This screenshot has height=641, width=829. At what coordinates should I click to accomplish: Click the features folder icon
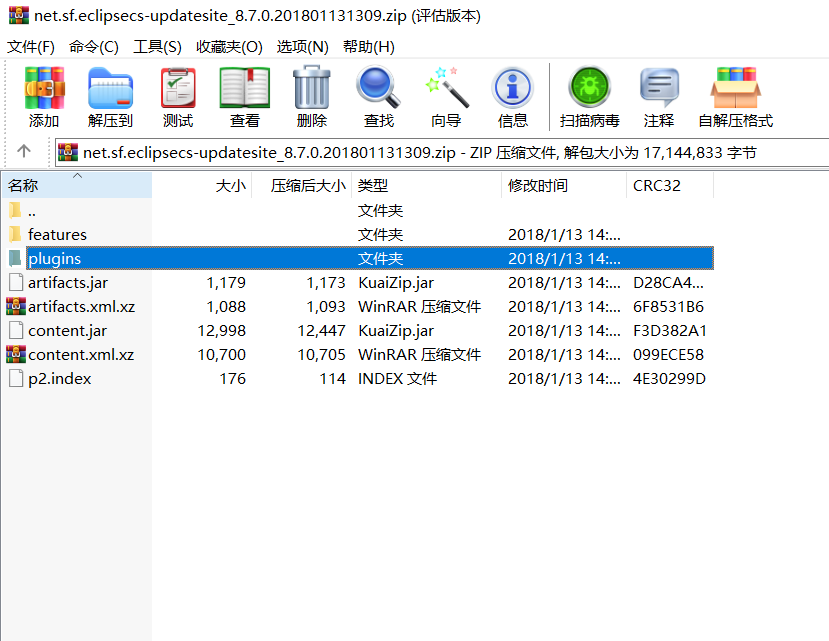(x=15, y=234)
